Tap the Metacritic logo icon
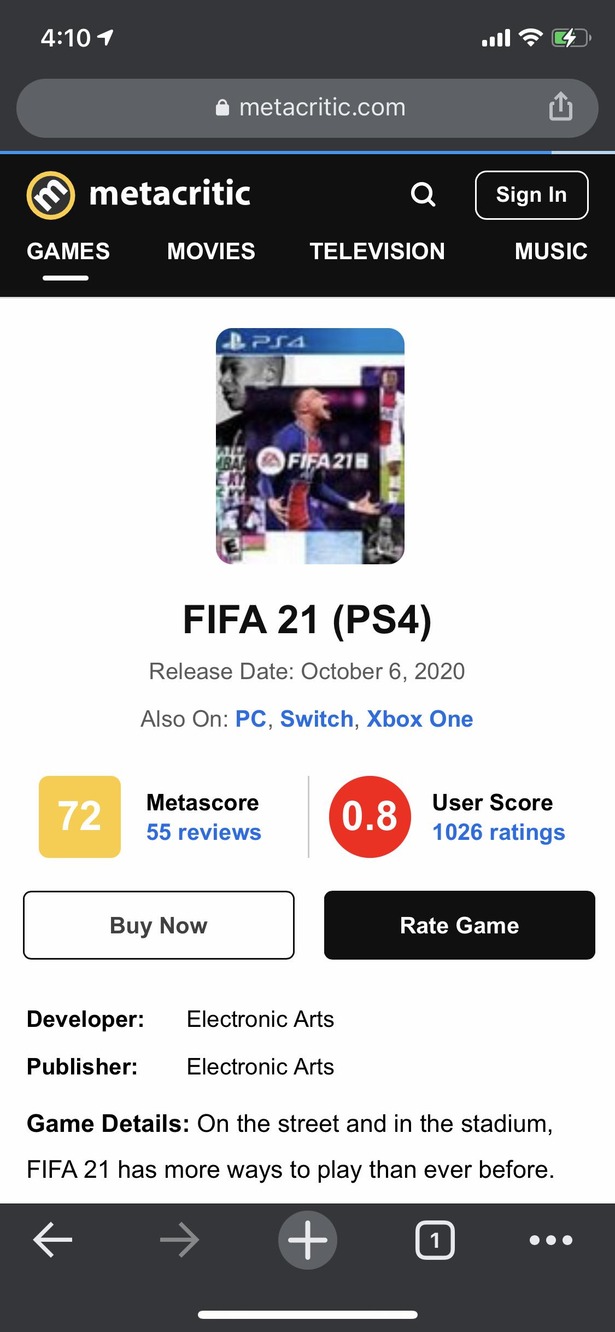615x1332 pixels. tap(50, 194)
